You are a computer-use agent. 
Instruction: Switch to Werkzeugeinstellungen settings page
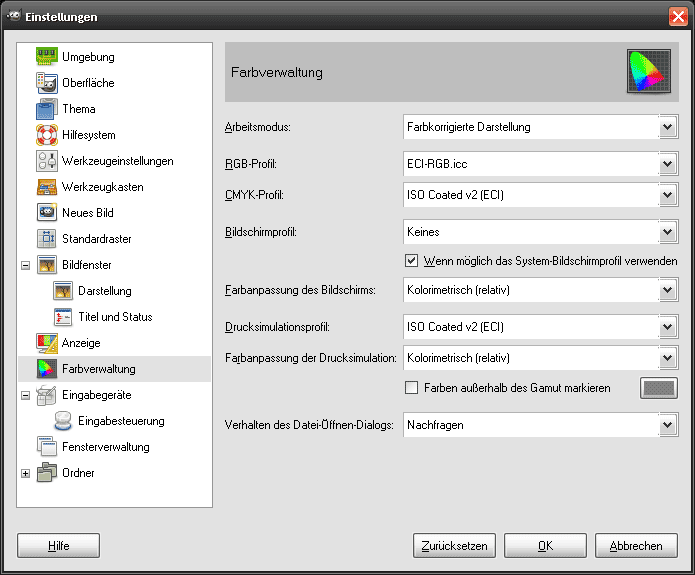117,161
